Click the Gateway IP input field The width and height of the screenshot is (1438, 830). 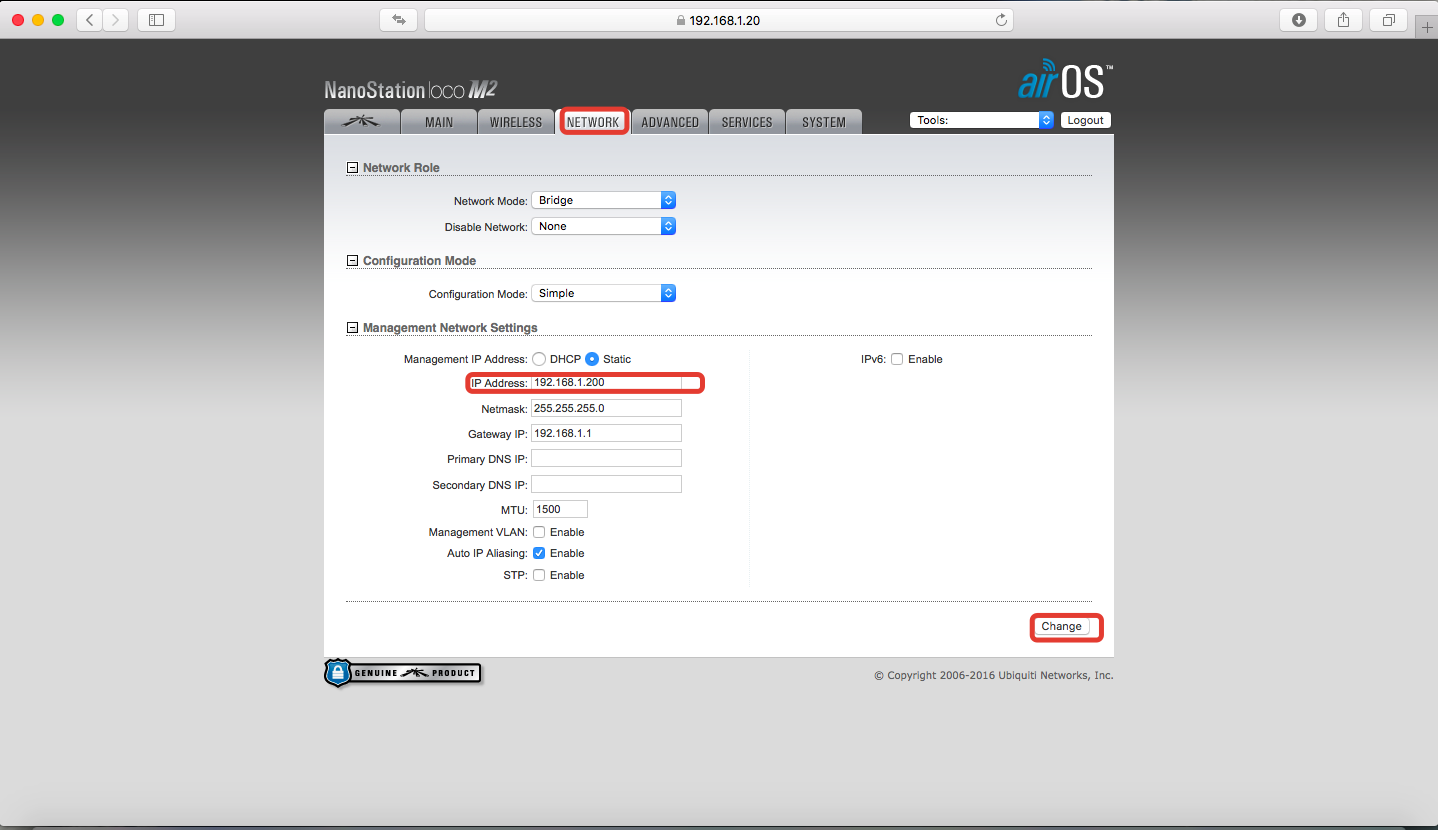coord(606,433)
